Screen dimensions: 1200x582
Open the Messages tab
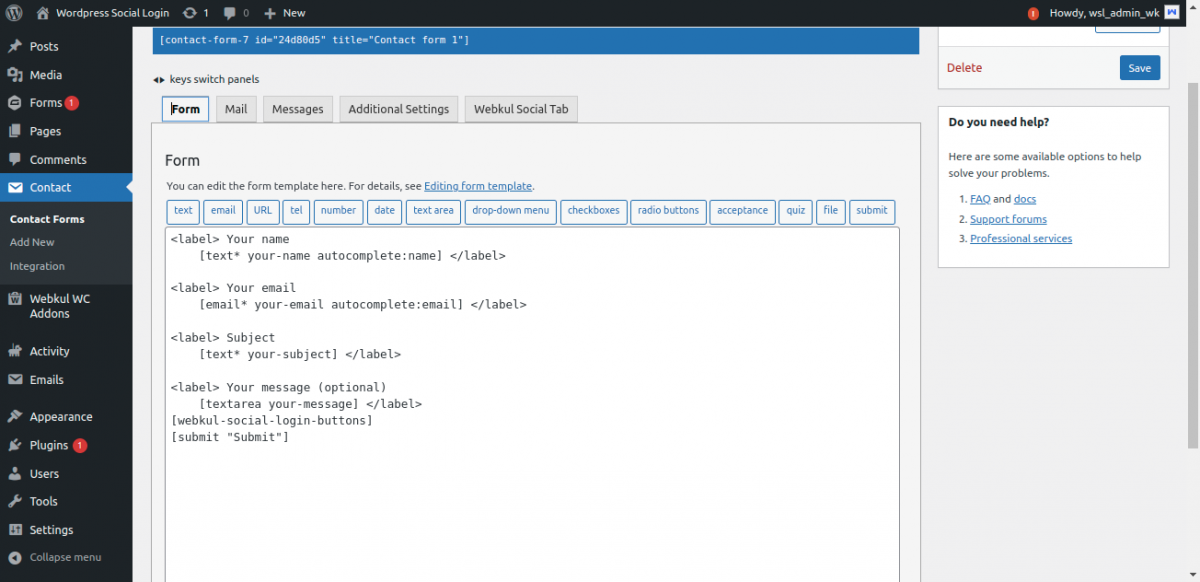pyautogui.click(x=298, y=109)
